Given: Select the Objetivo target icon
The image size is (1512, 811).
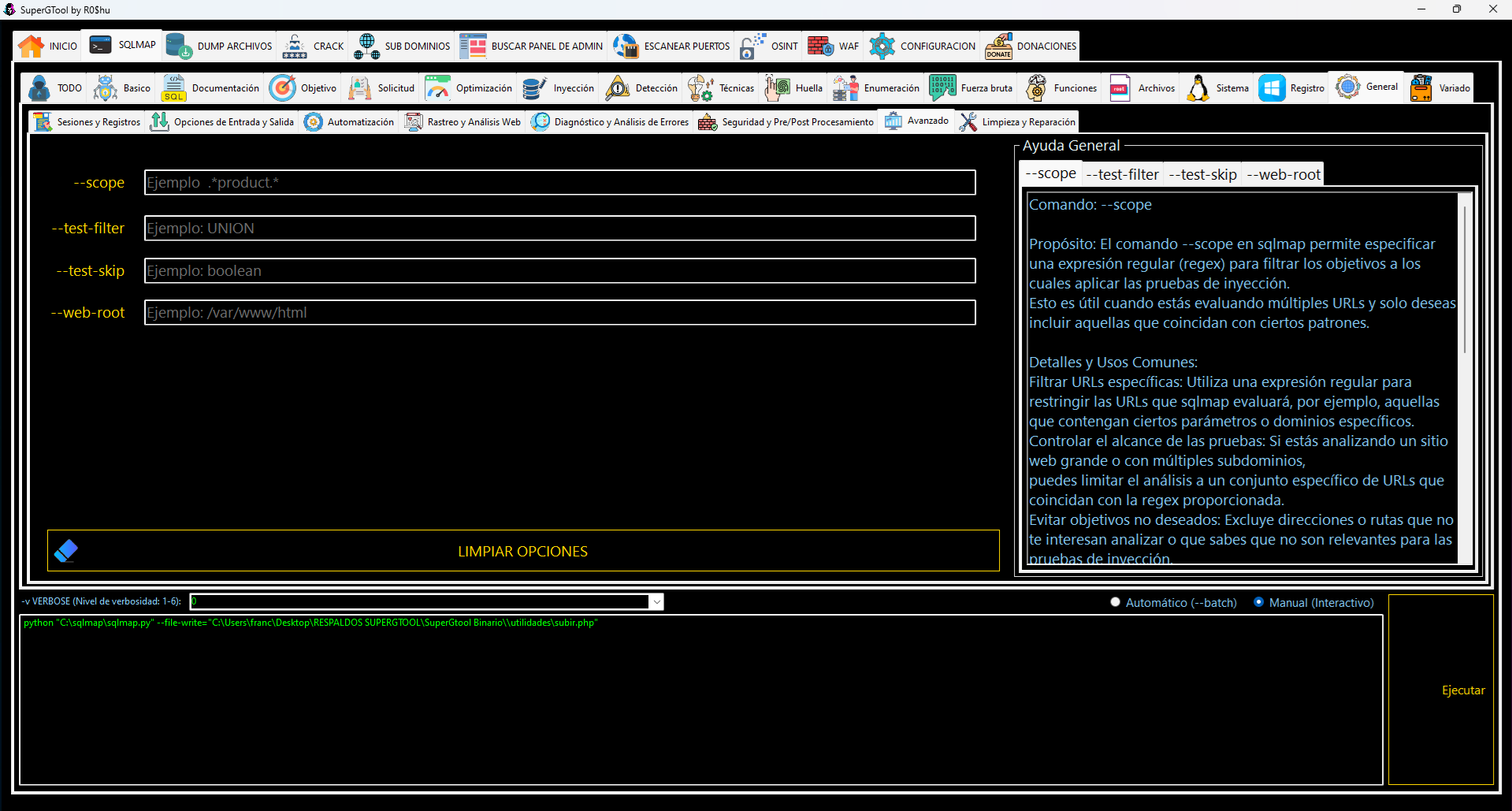Looking at the screenshot, I should 282,88.
